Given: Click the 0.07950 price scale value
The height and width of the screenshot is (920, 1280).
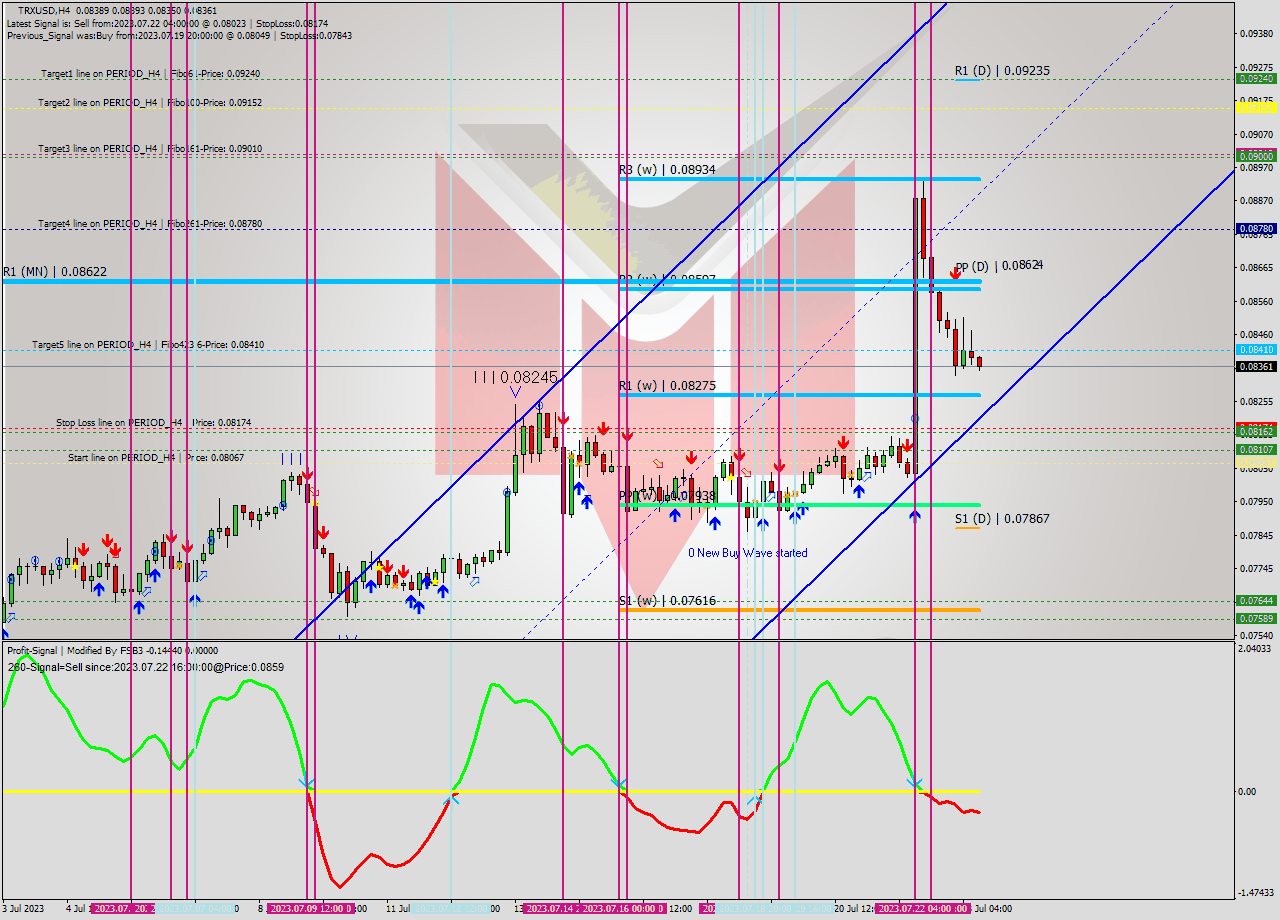Looking at the screenshot, I should 1256,501.
